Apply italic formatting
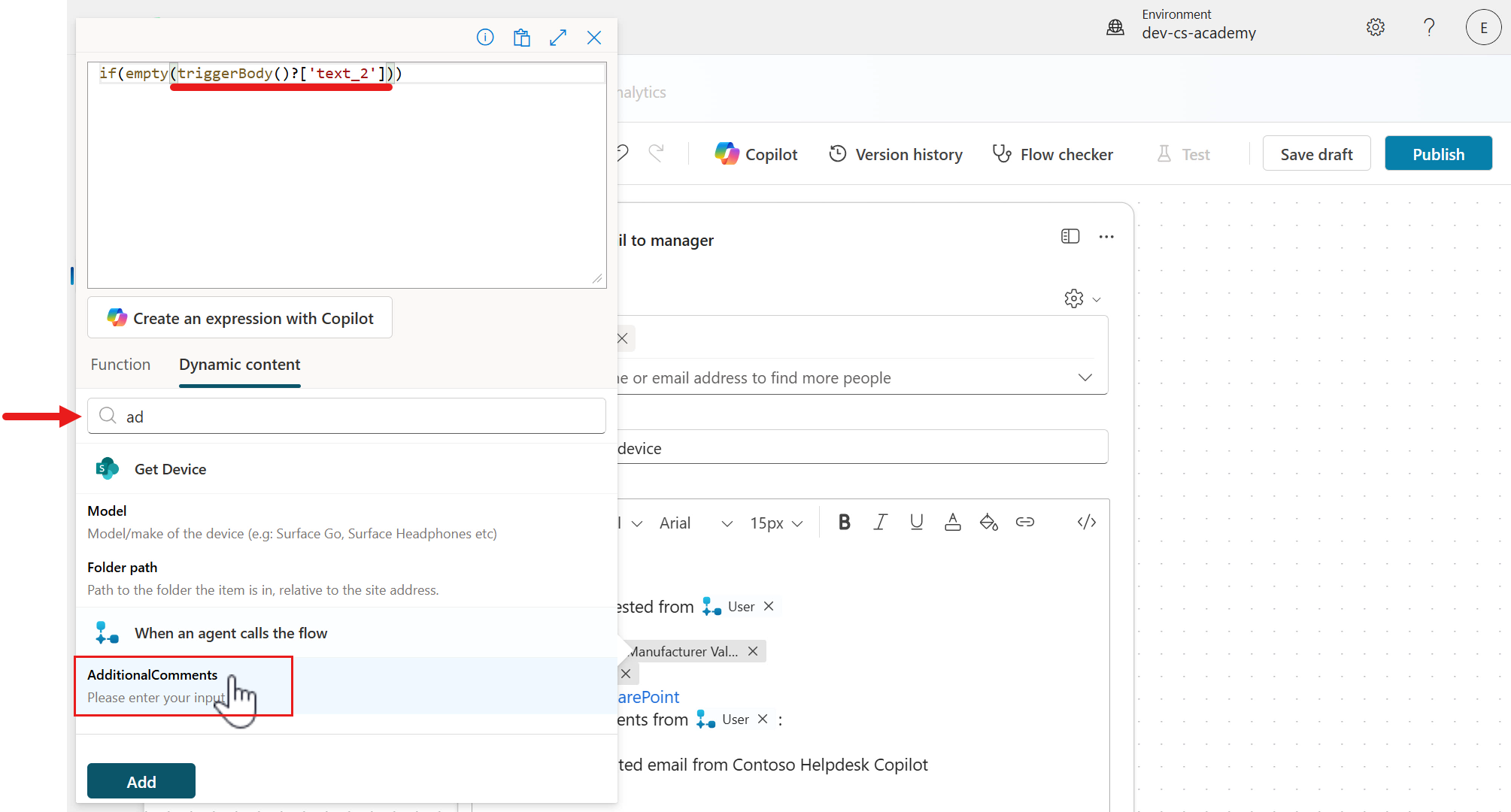This screenshot has height=812, width=1511. 880,521
